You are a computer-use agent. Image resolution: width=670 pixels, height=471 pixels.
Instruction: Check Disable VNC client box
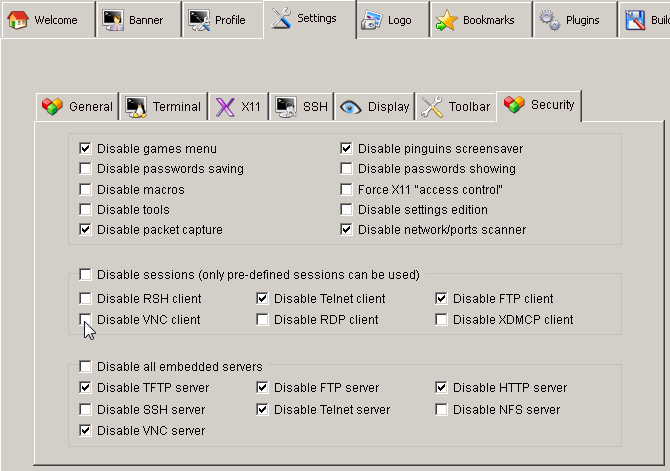click(x=86, y=320)
